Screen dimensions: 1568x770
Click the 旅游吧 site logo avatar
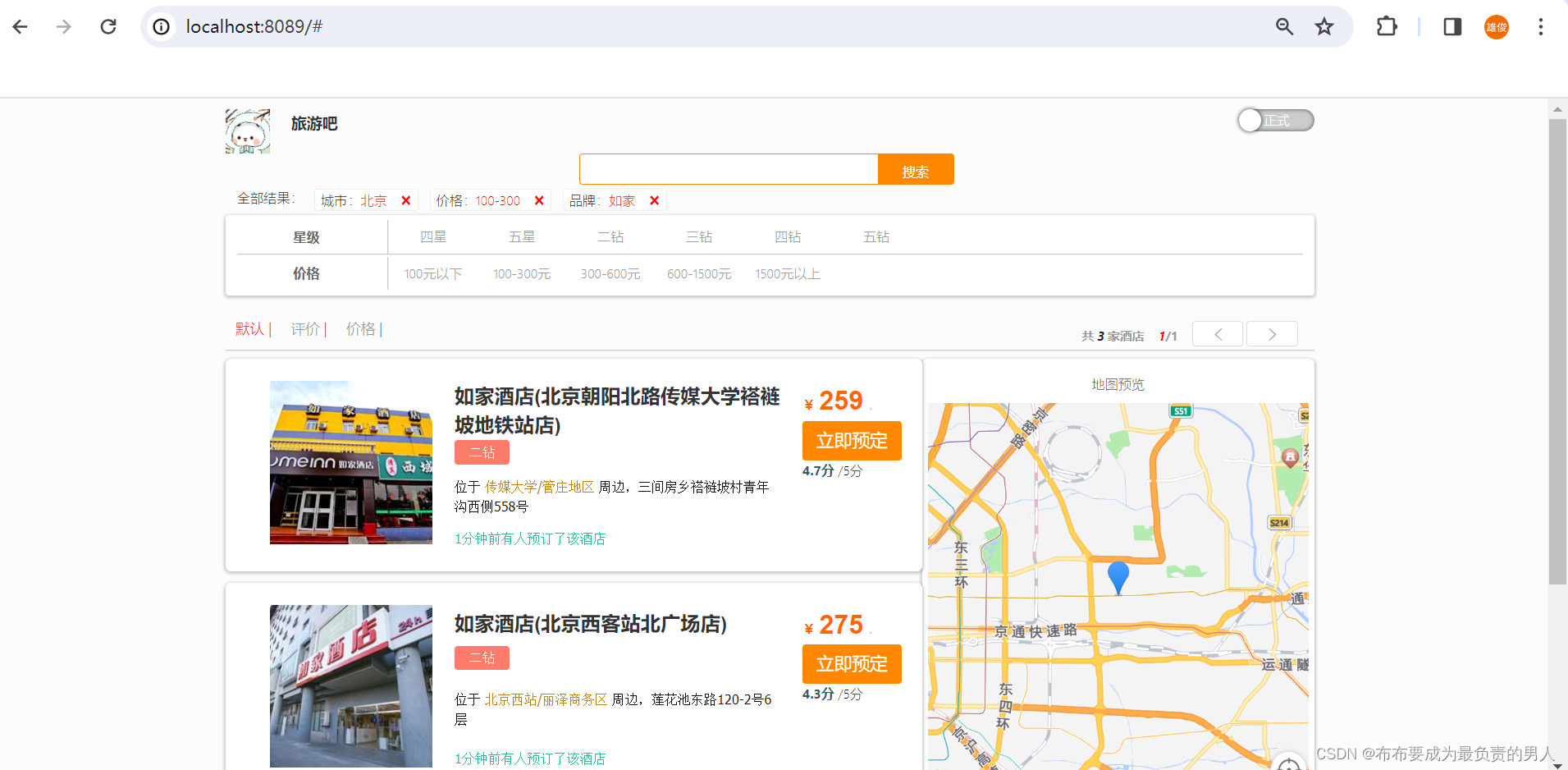pos(248,131)
